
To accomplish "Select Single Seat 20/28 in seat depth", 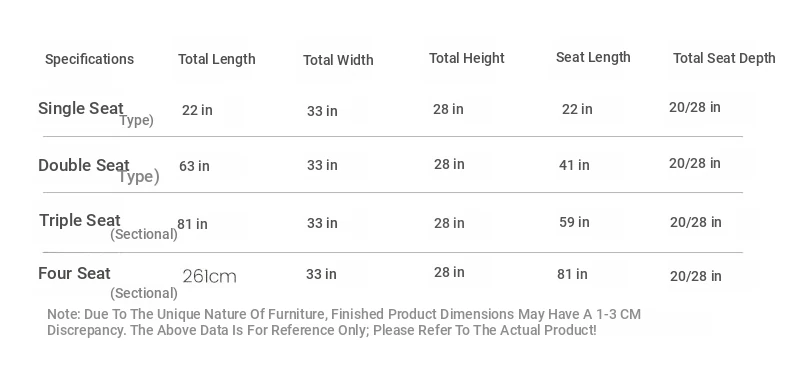I will point(694,107).
